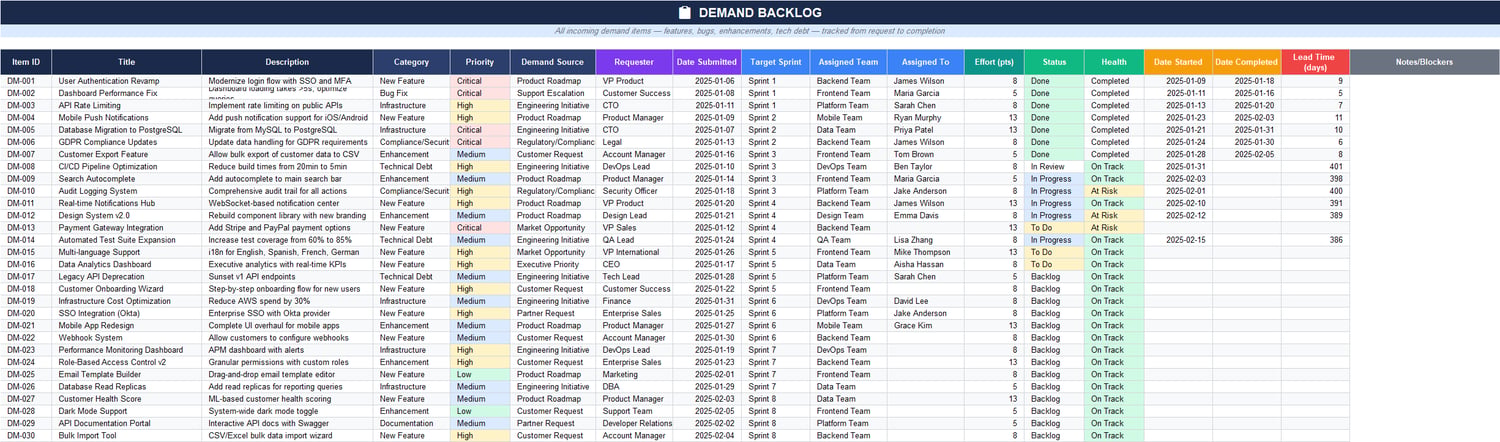Click the "User Authentication Revamp" title cell
This screenshot has width=1500, height=442.
(x=127, y=81)
